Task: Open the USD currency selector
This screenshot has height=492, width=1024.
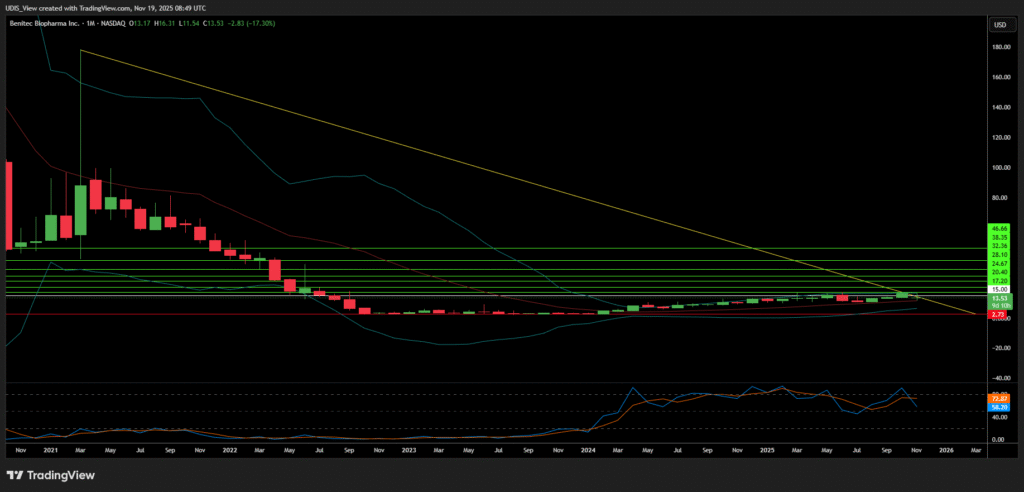Action: click(x=998, y=24)
